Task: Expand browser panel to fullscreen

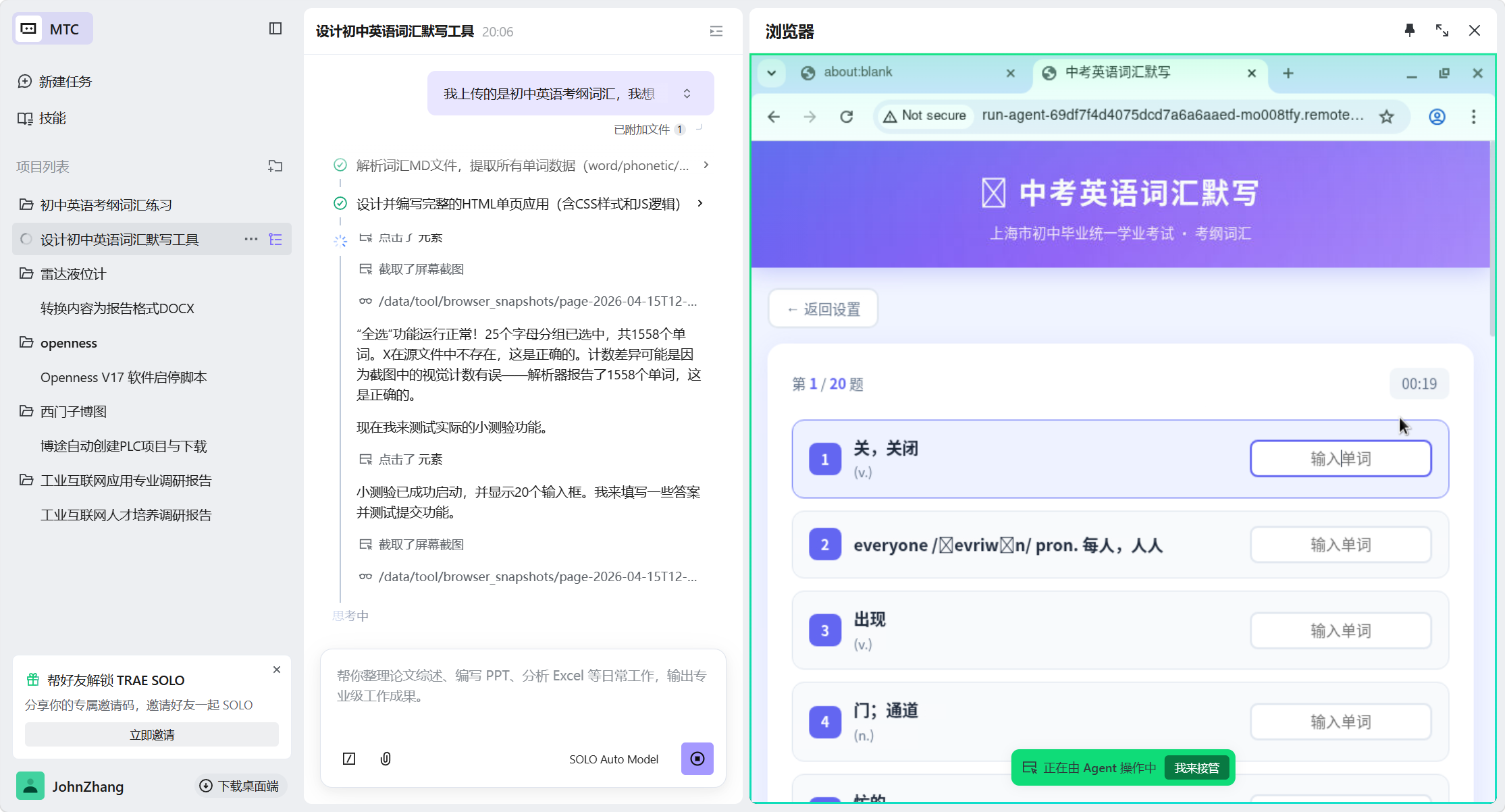Action: [1442, 30]
